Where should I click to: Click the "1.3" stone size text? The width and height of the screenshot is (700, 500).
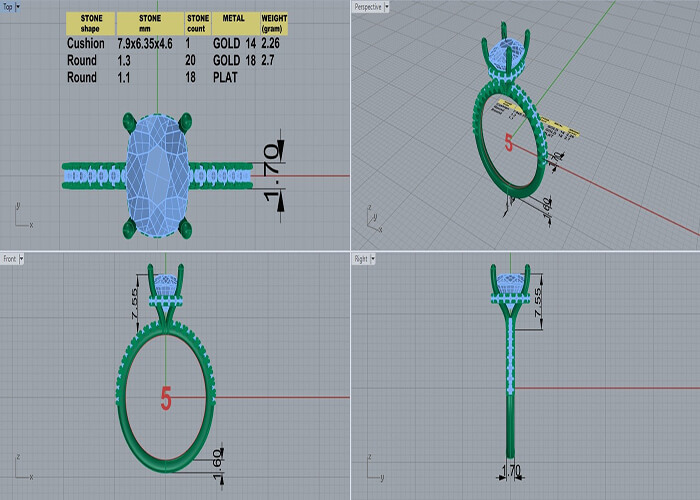coord(124,60)
